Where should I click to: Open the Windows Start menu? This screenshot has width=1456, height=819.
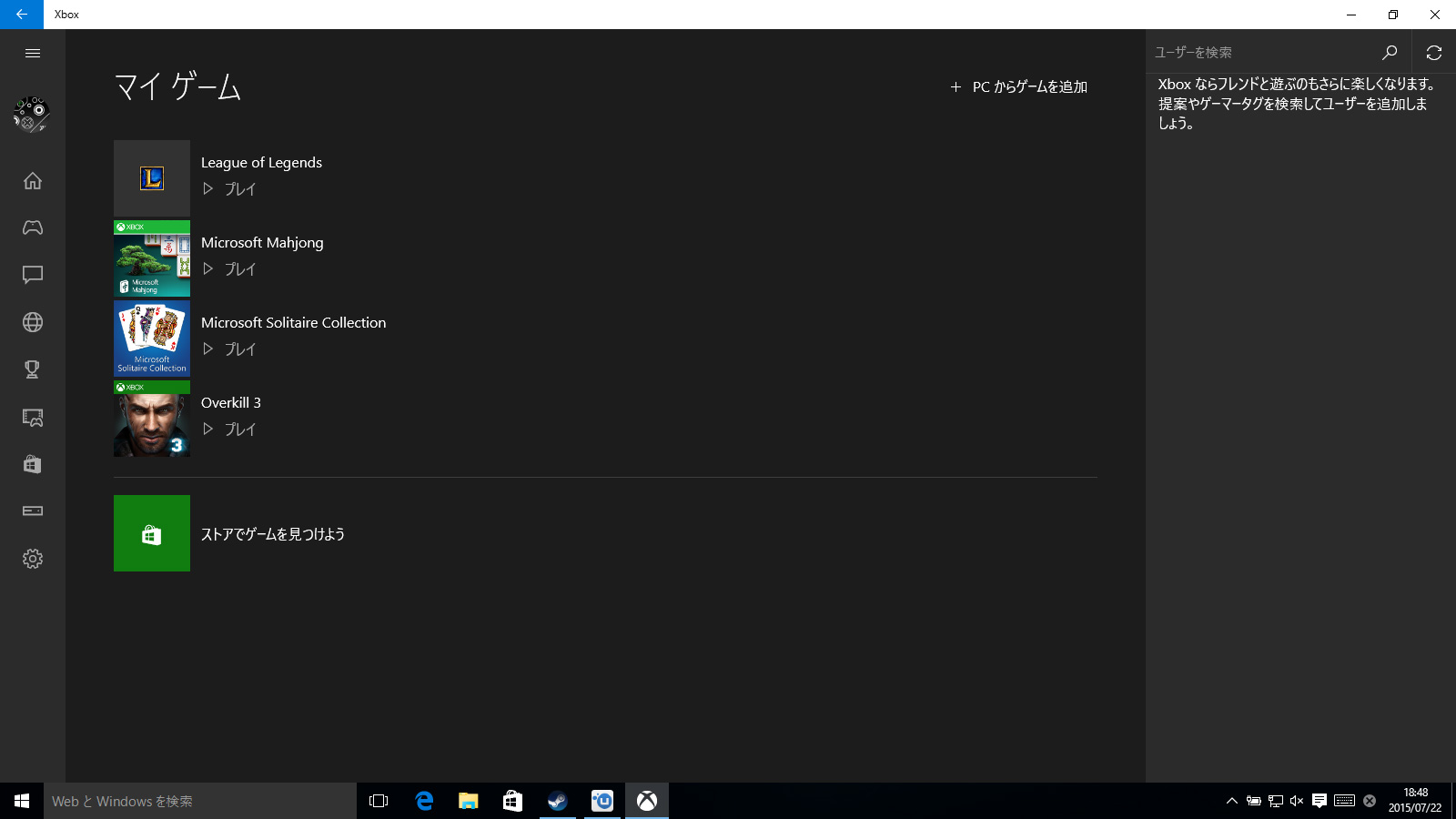pos(22,801)
